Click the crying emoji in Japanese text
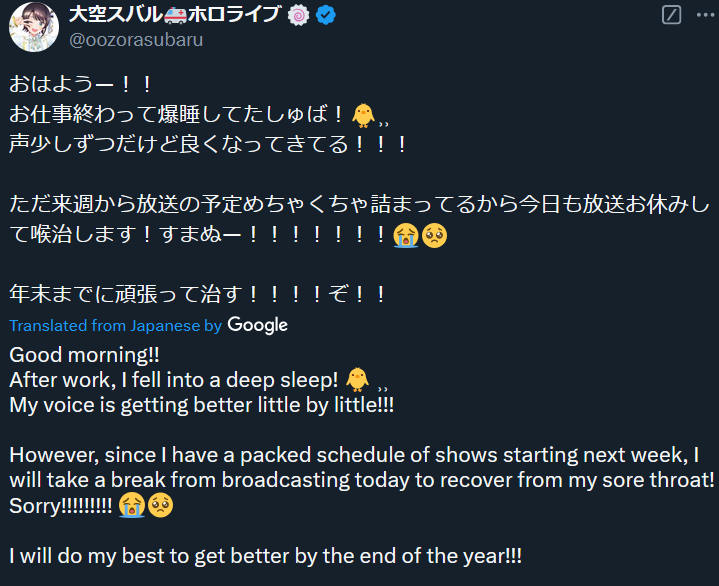This screenshot has width=719, height=586. tap(406, 235)
